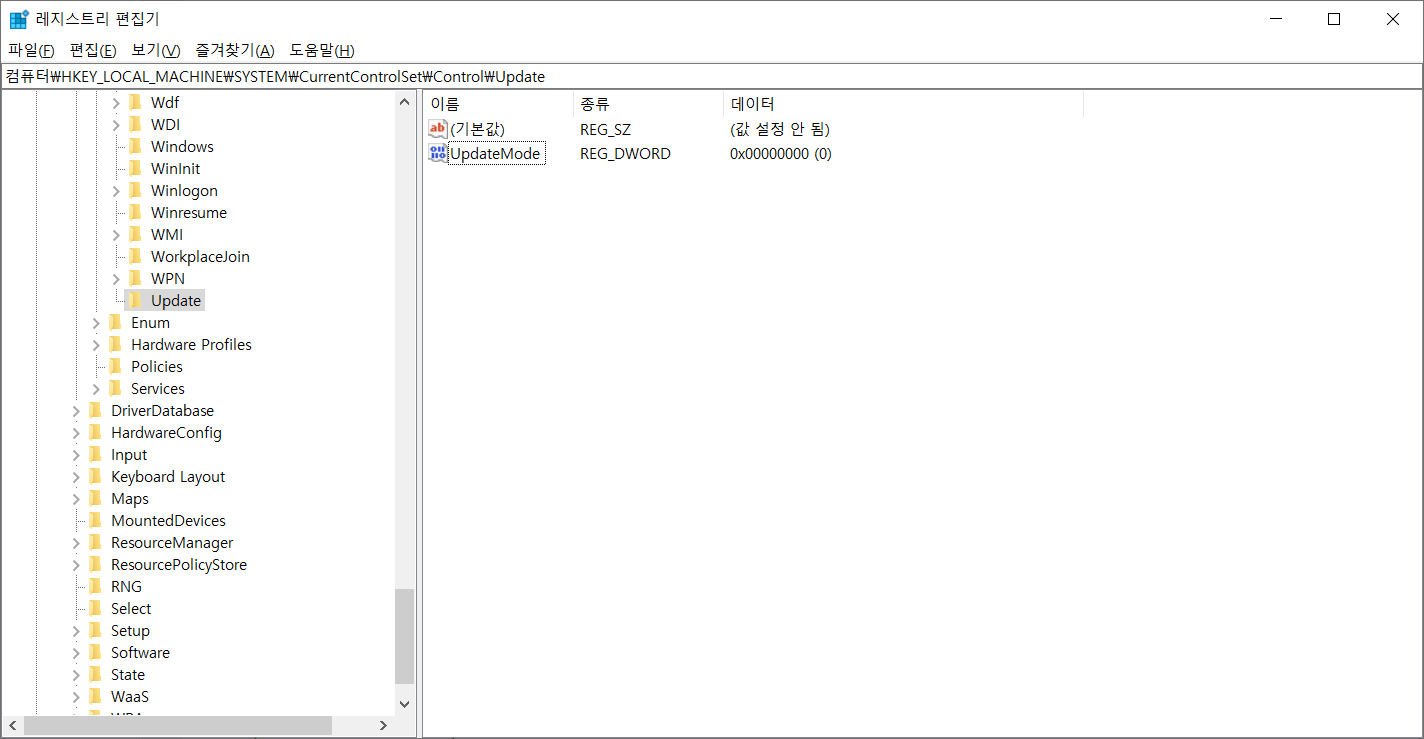The height and width of the screenshot is (739, 1424).
Task: Click the Update folder icon
Action: (135, 300)
